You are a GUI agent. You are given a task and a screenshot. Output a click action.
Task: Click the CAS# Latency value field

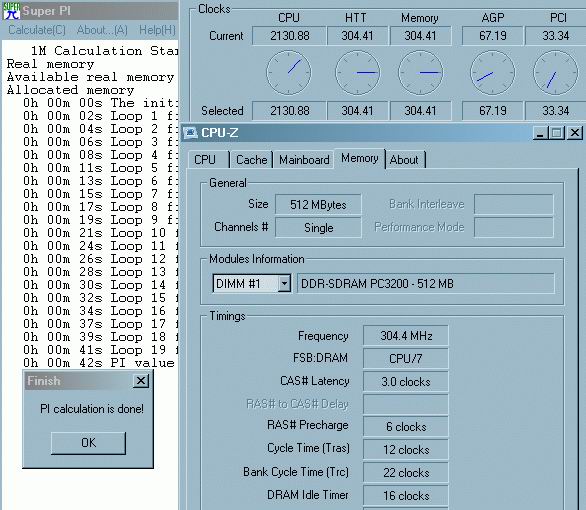click(x=405, y=381)
